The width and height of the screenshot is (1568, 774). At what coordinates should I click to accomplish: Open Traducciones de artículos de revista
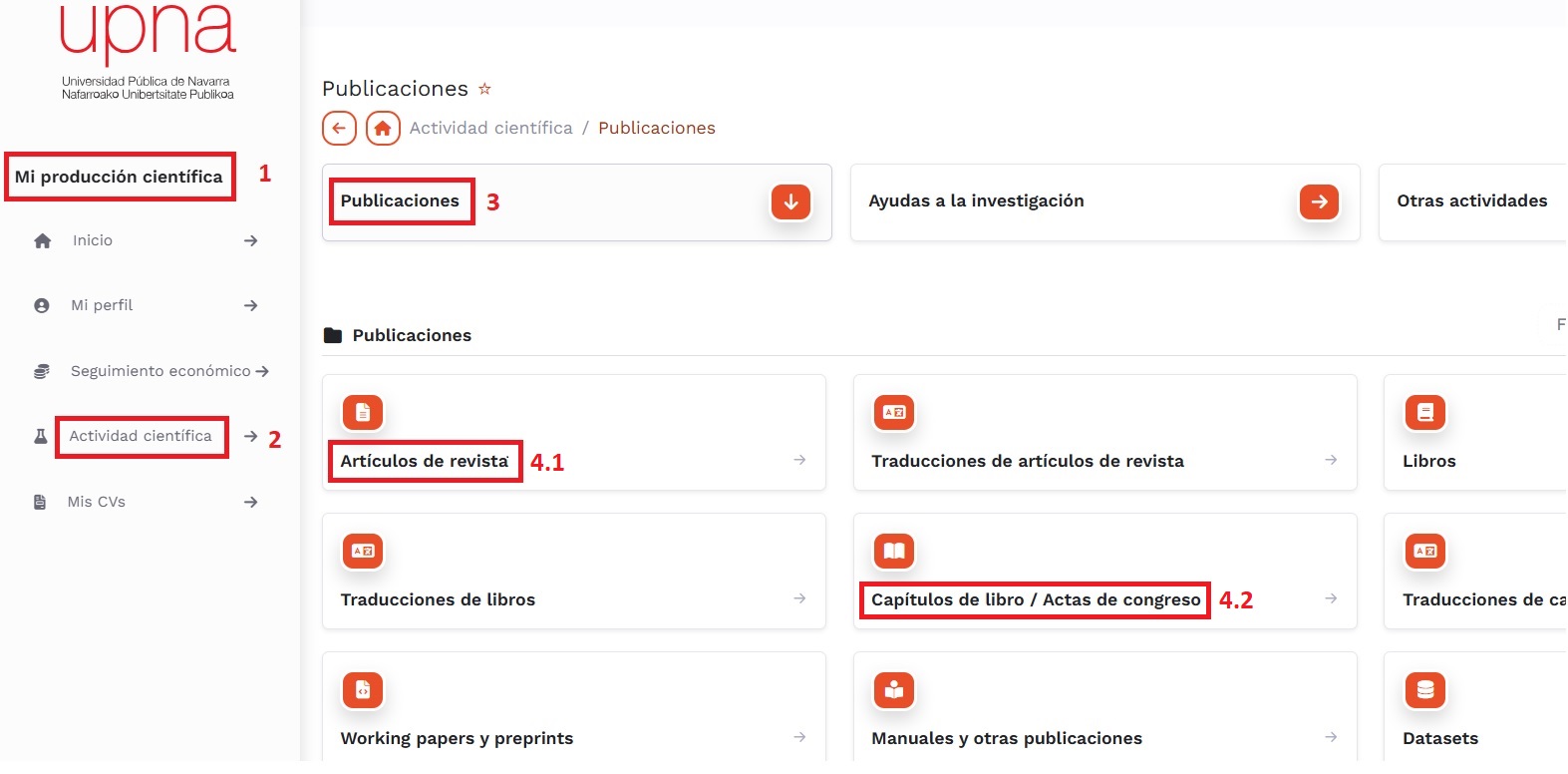(x=1027, y=461)
